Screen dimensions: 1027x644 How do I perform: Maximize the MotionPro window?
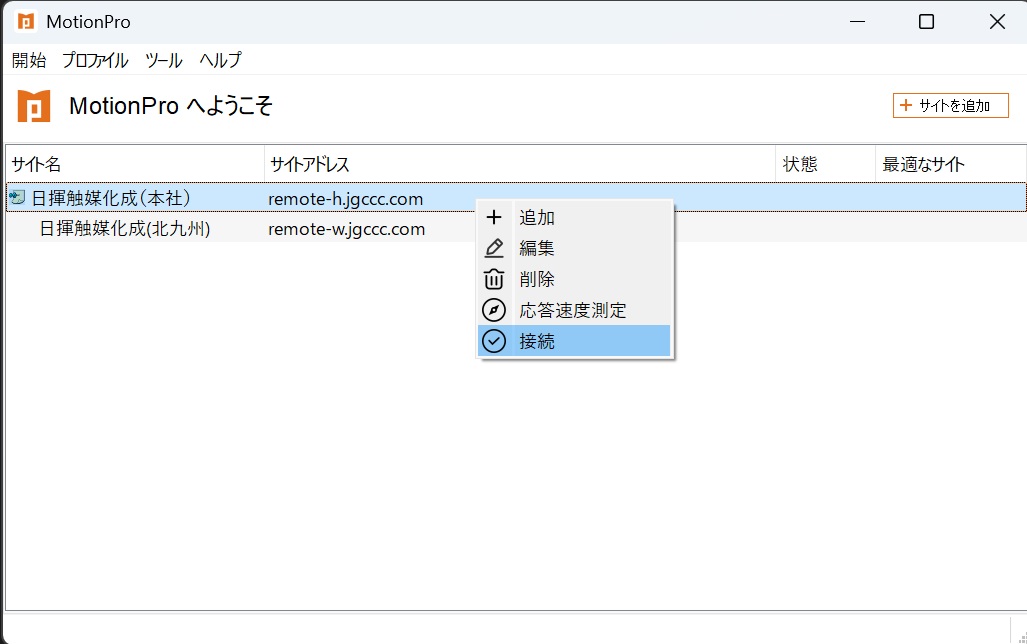[x=926, y=22]
